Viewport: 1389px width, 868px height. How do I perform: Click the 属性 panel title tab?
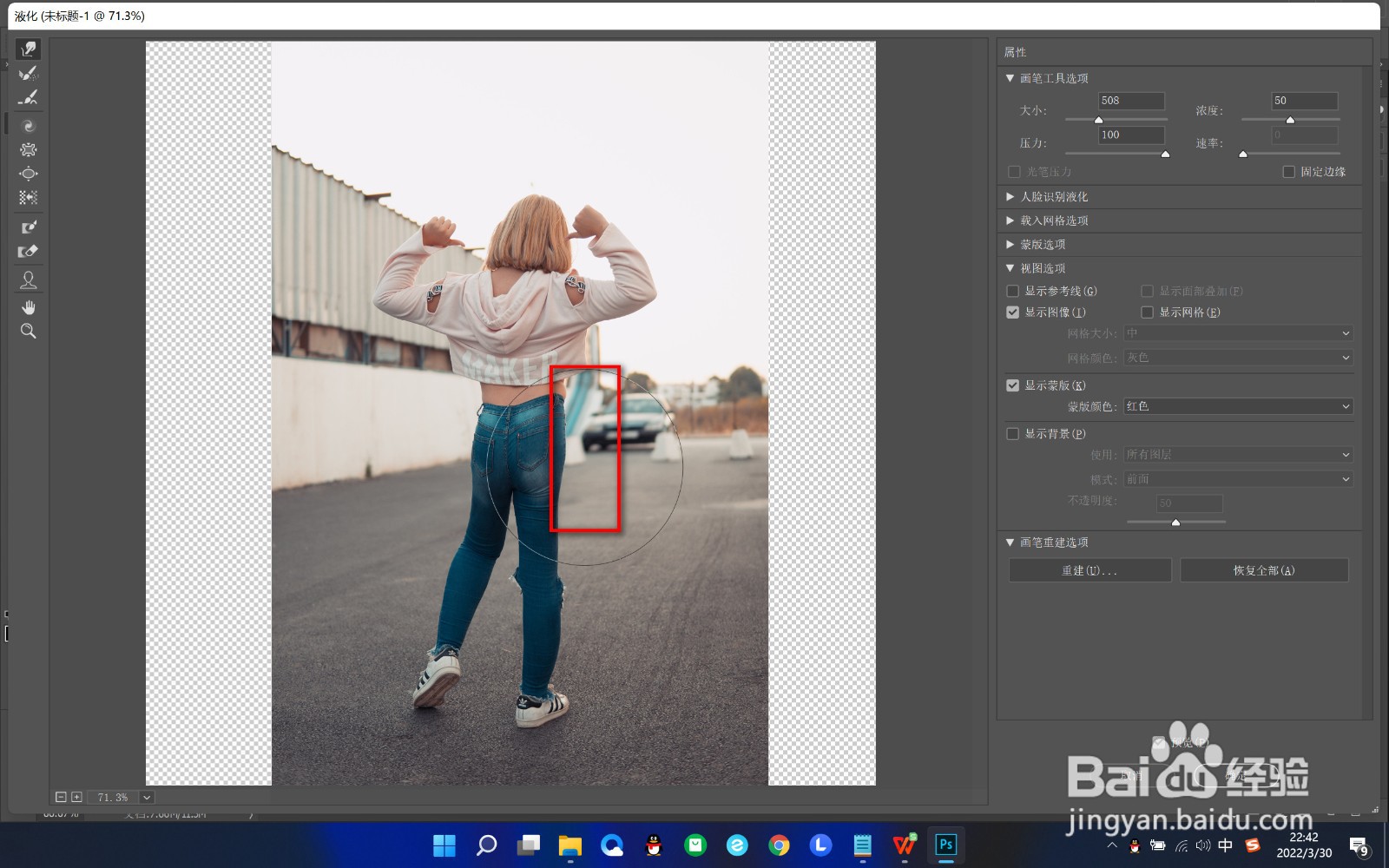(1015, 52)
